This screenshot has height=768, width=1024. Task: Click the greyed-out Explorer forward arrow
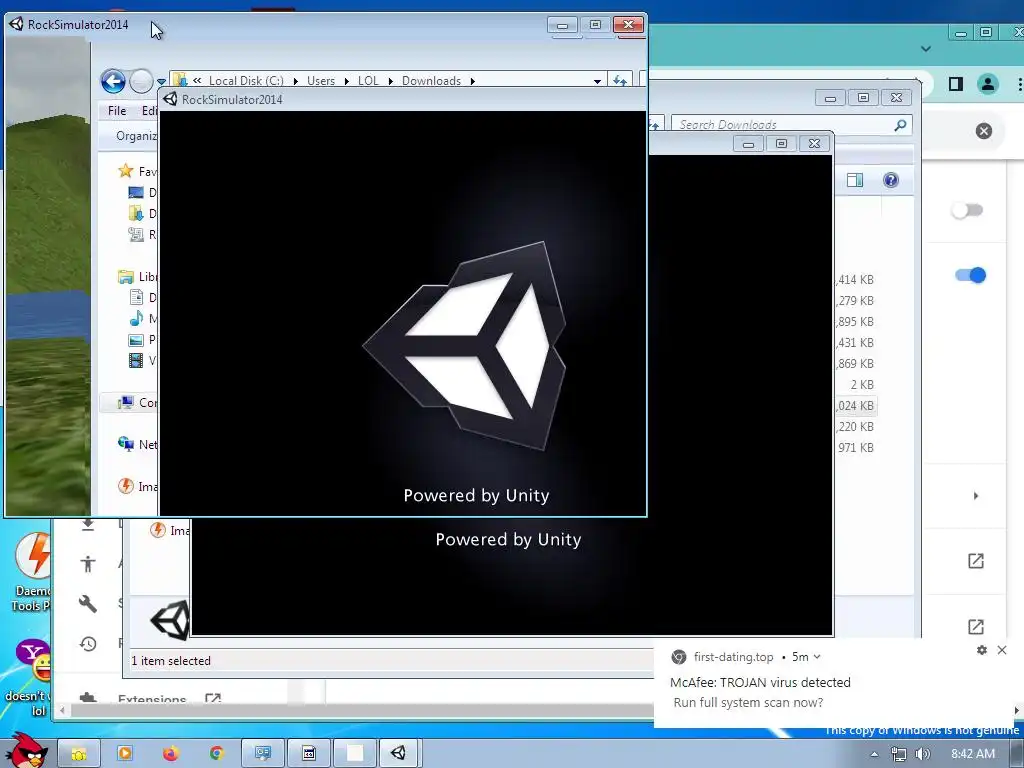(x=141, y=82)
